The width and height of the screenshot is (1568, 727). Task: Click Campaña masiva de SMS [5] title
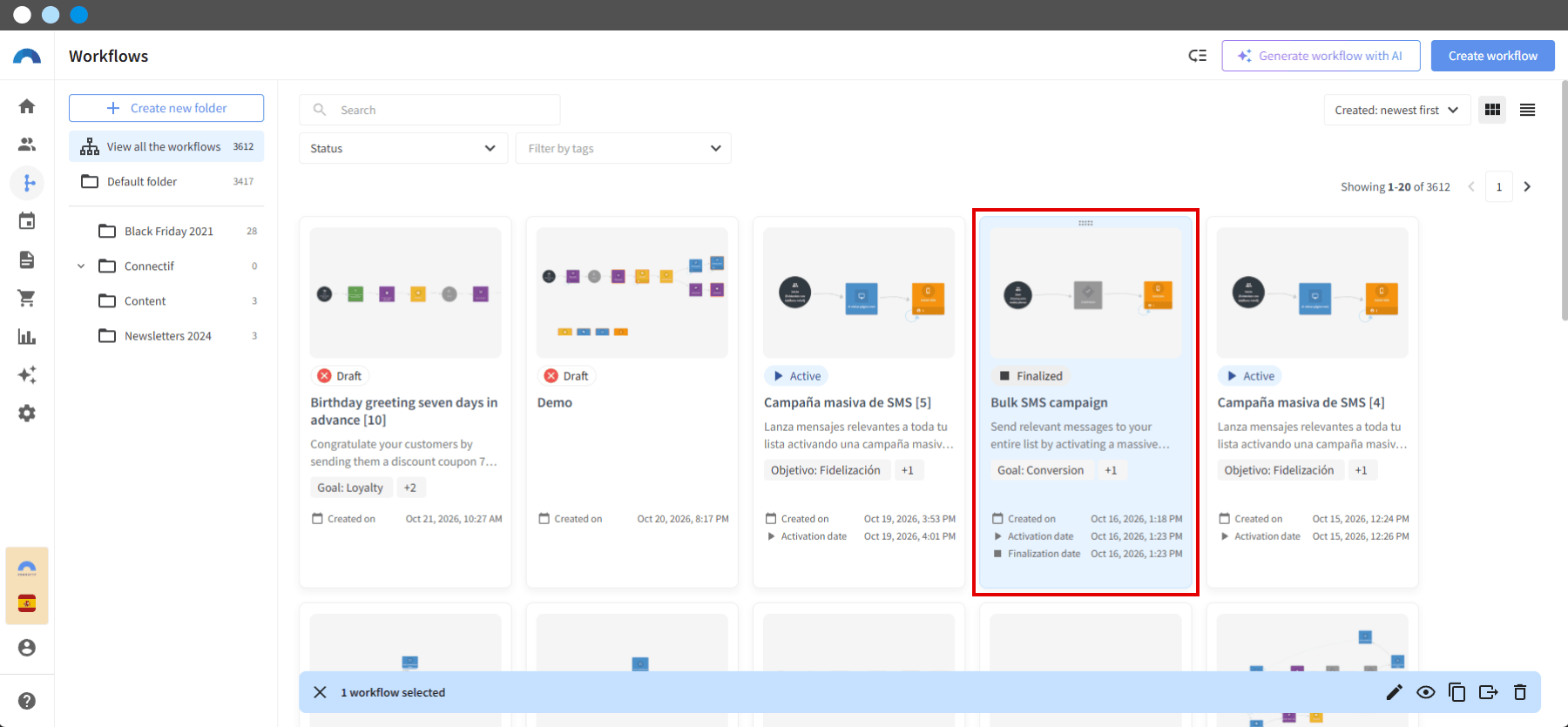(848, 402)
